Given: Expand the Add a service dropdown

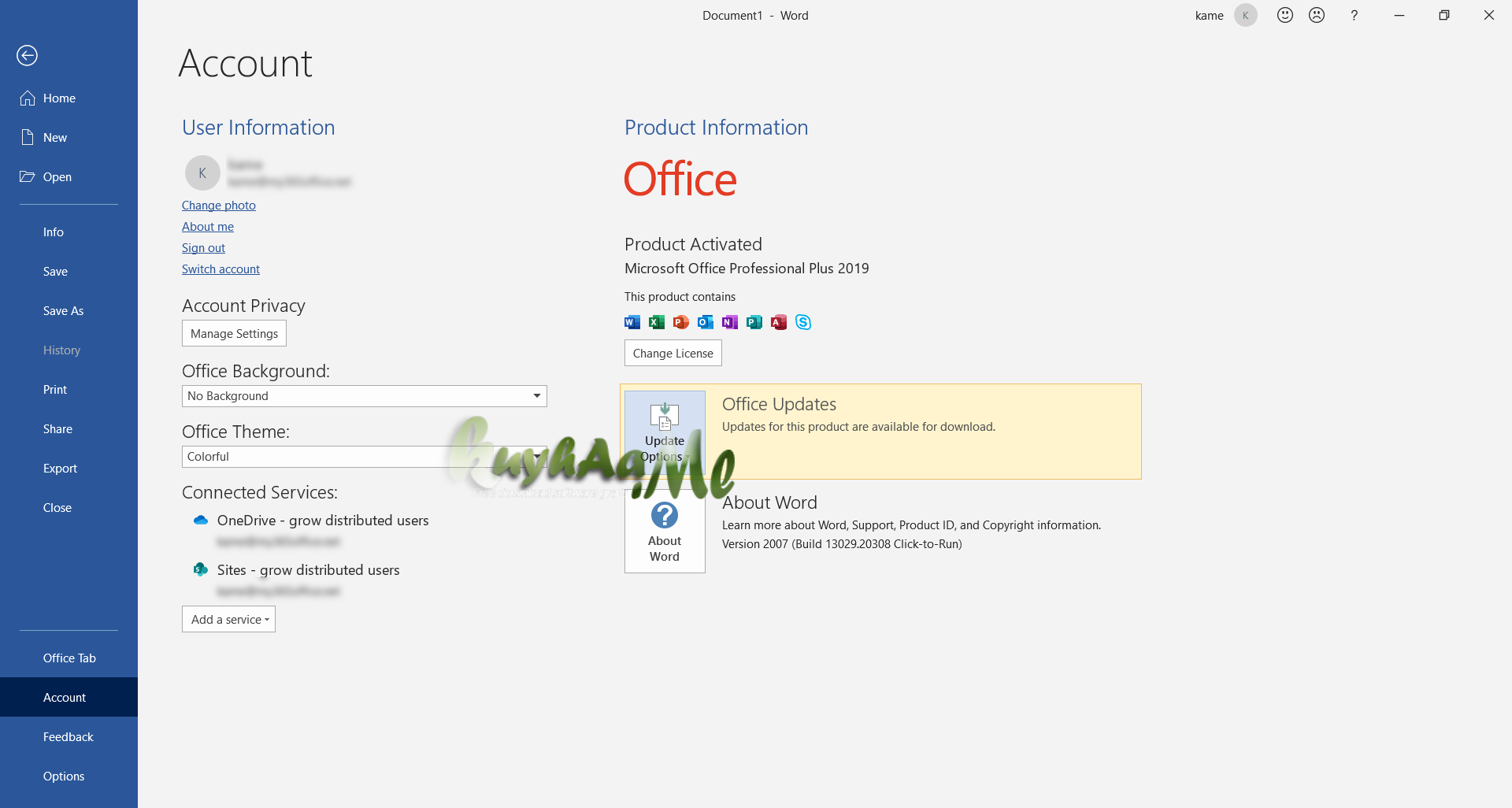Looking at the screenshot, I should tap(228, 619).
